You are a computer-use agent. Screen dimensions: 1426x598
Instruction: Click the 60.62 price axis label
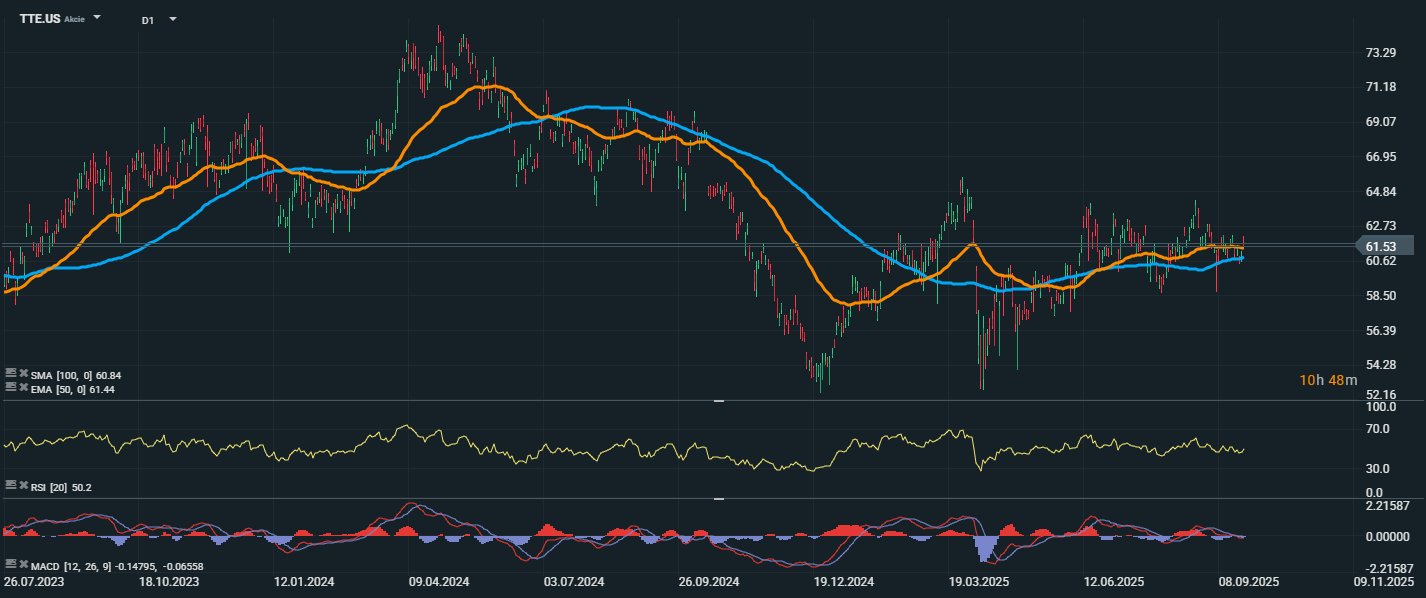[x=1380, y=261]
